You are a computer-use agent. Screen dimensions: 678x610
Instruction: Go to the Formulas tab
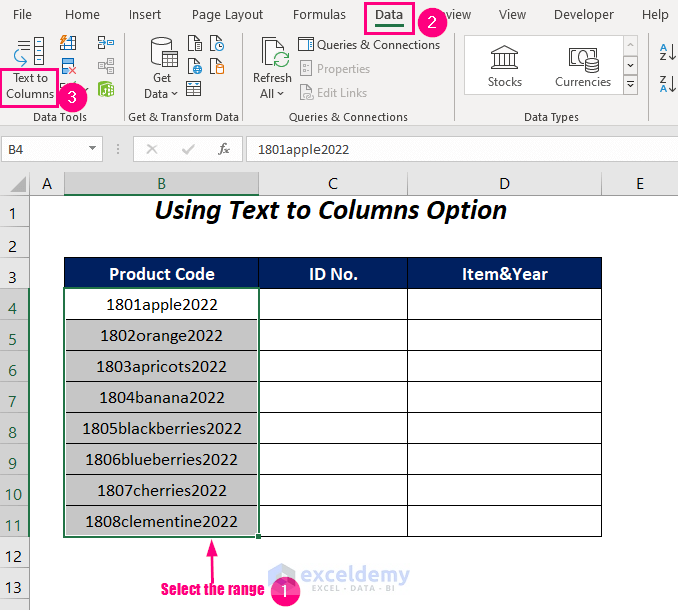tap(319, 15)
